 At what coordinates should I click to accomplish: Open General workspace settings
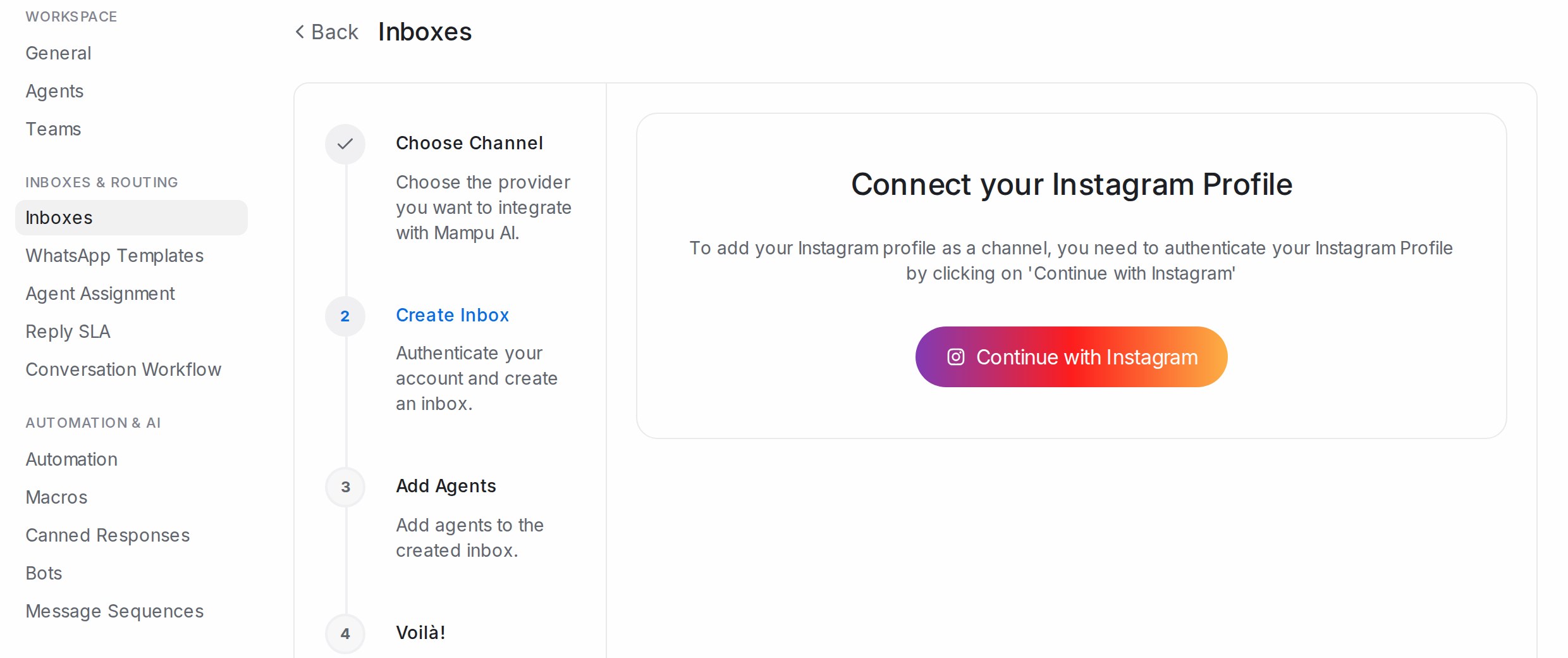(132, 53)
